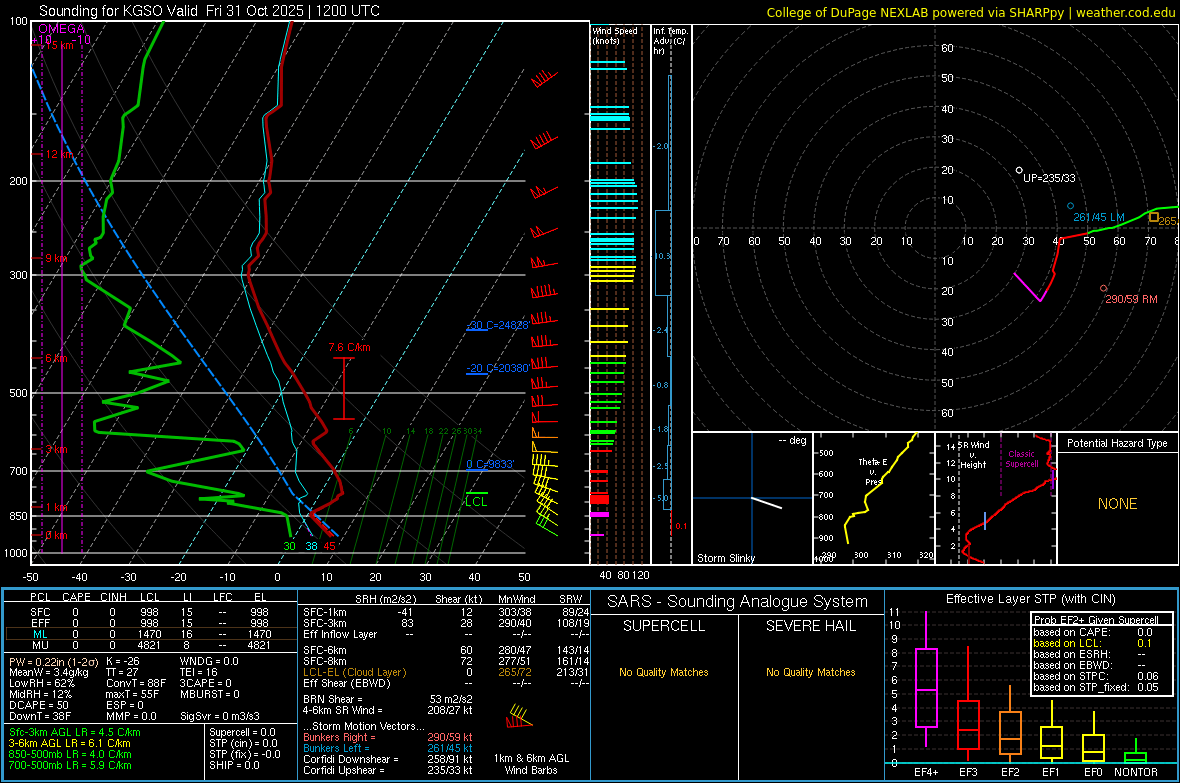This screenshot has height=783, width=1180.
Task: Click the 1km & 6km wind barb icon
Action: [x=519, y=717]
